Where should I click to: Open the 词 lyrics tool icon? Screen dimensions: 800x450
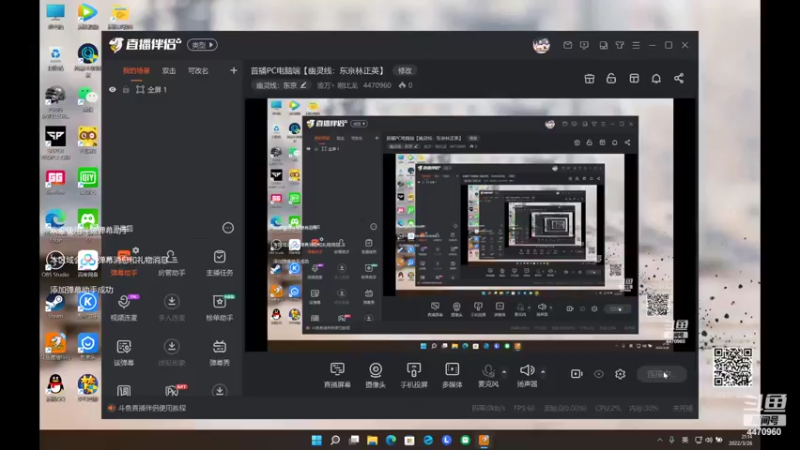pos(124,391)
